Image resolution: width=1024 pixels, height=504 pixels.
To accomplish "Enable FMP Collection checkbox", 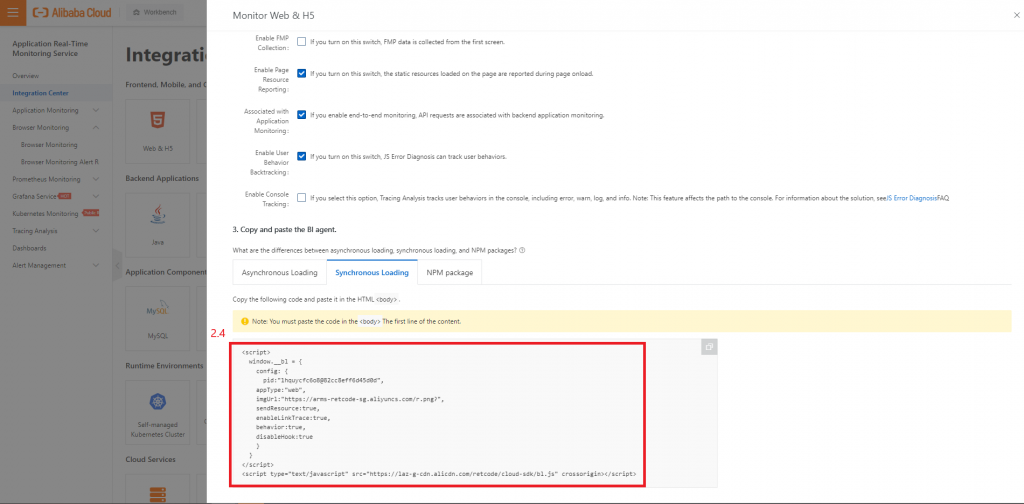I will pos(301,41).
